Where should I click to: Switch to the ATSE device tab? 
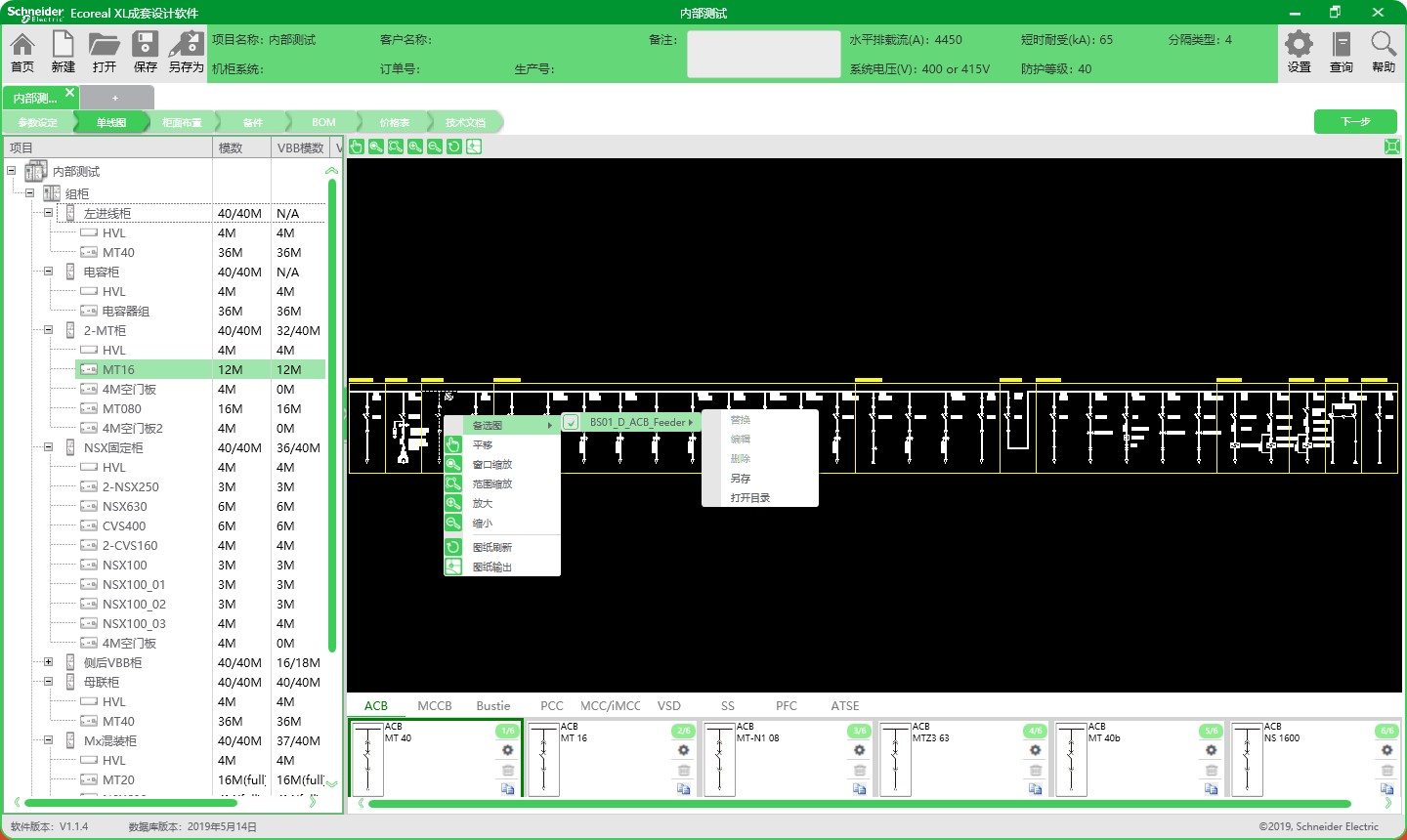pos(845,705)
